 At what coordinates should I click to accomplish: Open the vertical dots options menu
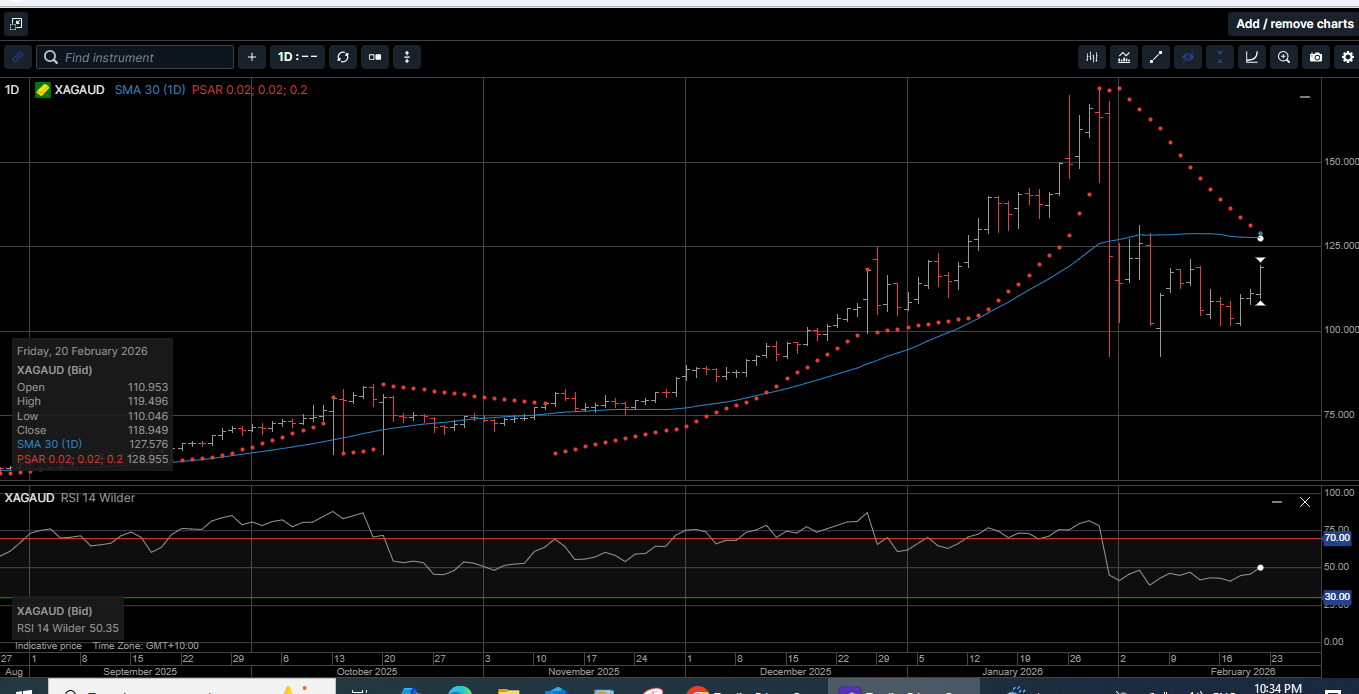pyautogui.click(x=406, y=57)
